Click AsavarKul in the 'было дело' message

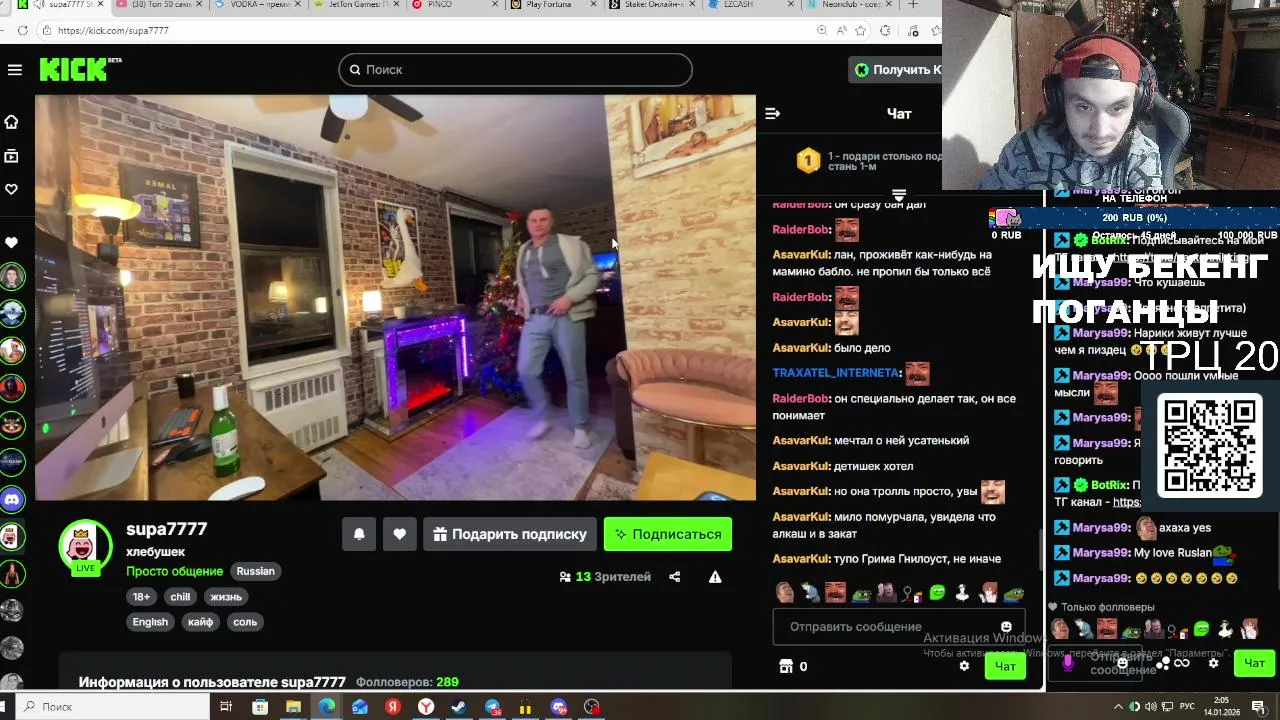coord(801,348)
